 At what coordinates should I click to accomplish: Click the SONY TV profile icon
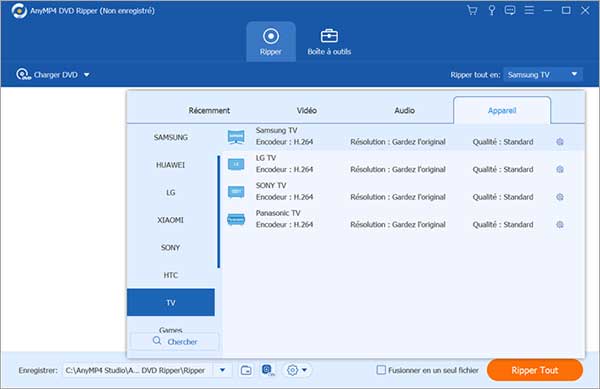(236, 192)
